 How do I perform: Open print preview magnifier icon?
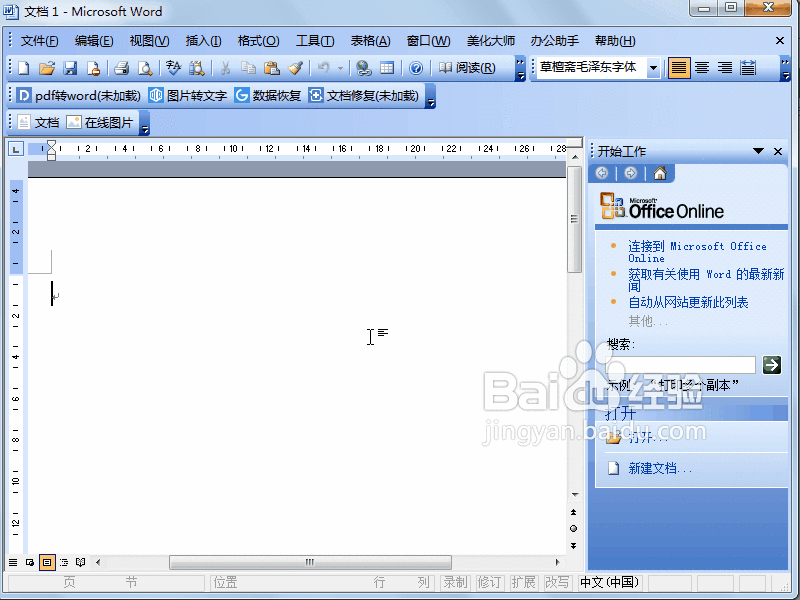tap(145, 68)
